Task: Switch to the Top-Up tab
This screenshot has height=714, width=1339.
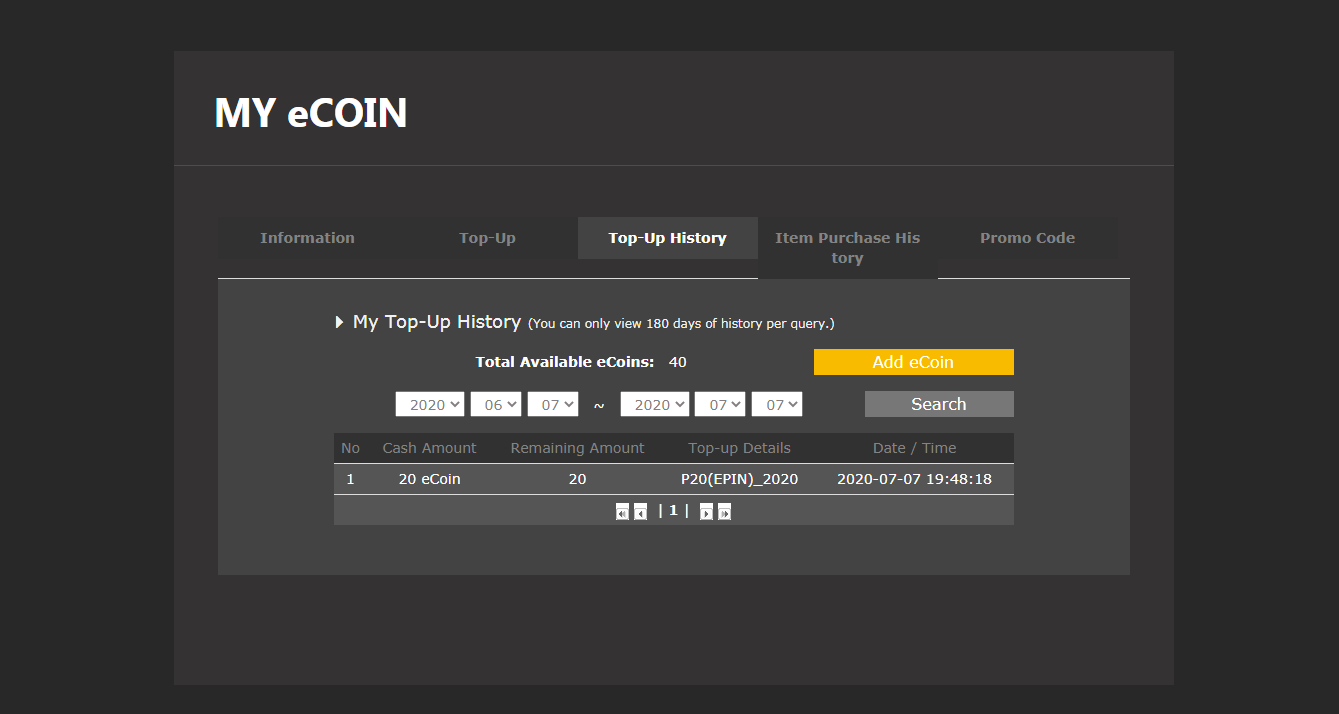Action: pos(487,238)
